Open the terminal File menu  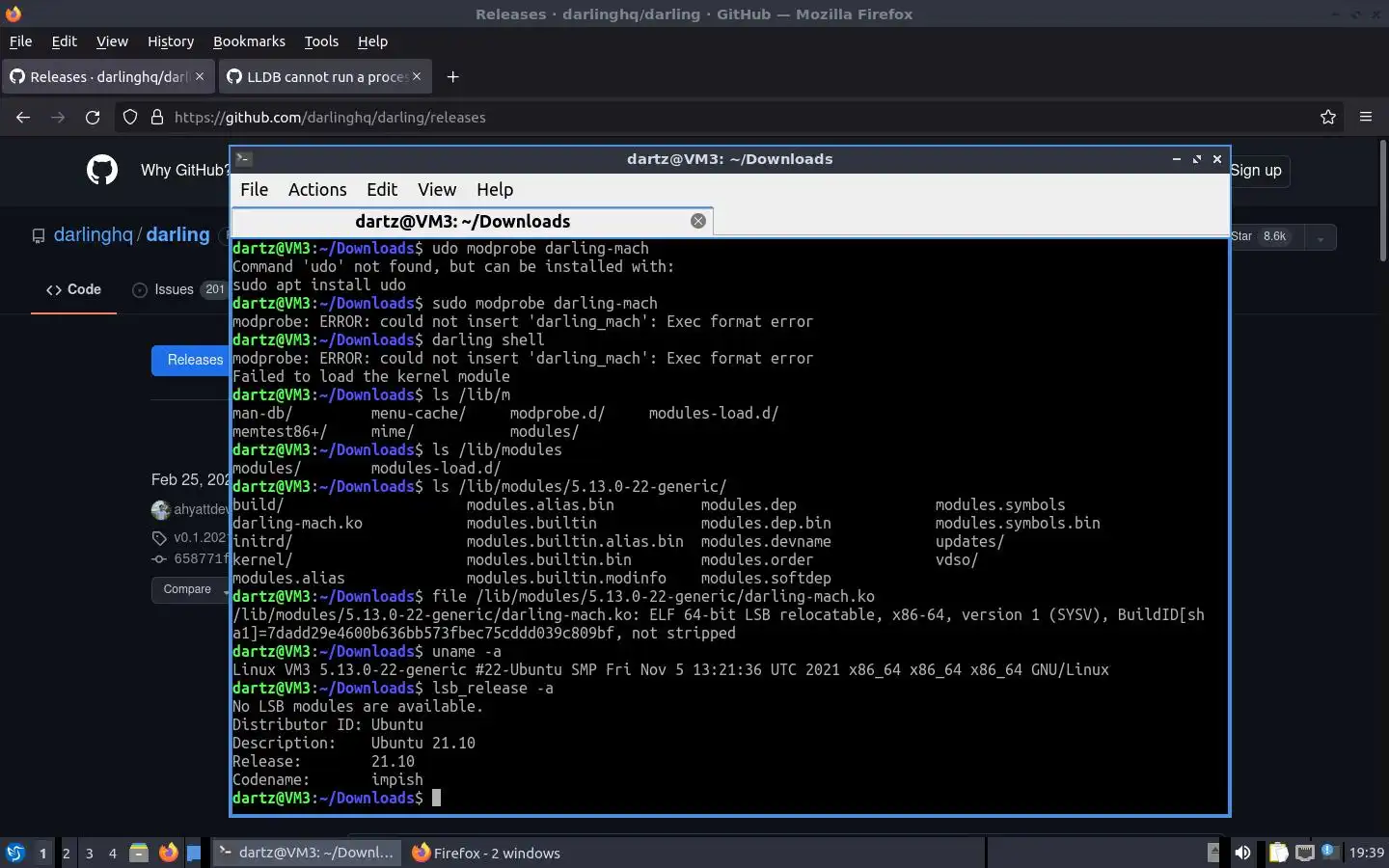[x=254, y=190]
